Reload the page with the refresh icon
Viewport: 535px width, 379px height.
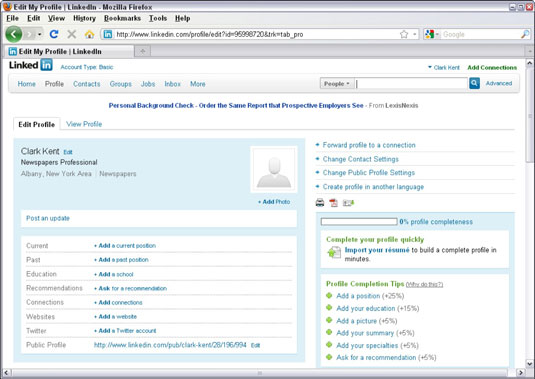54,34
